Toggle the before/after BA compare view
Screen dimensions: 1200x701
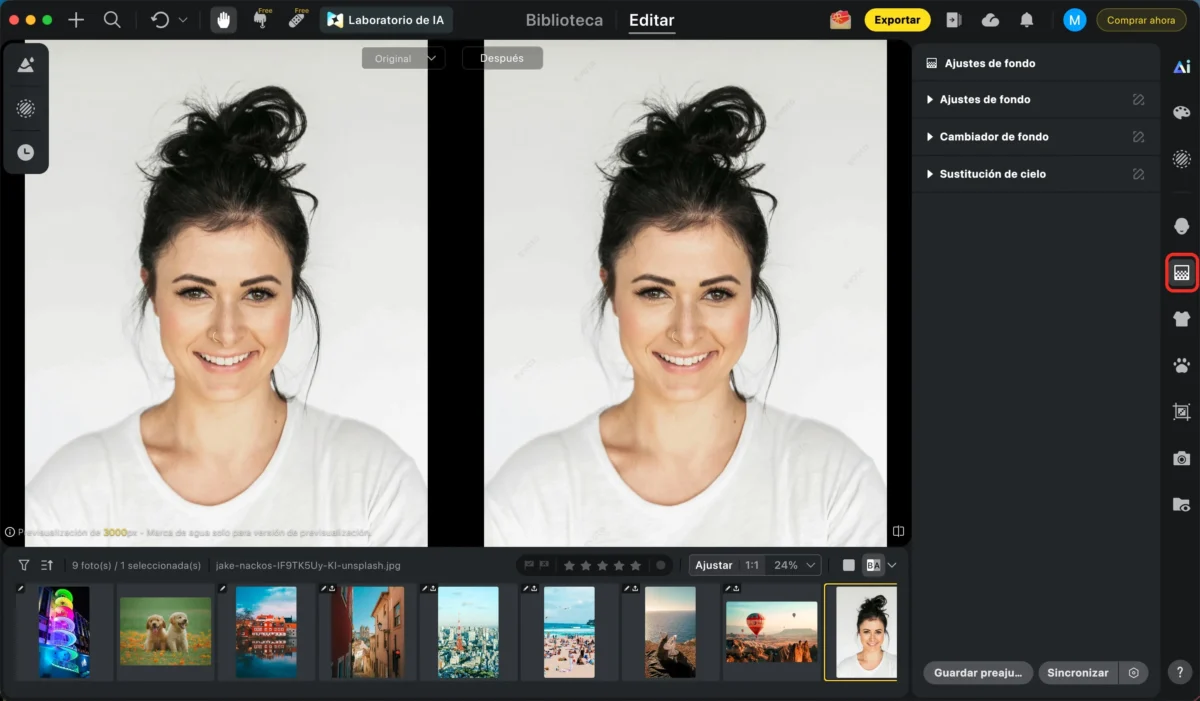coord(873,565)
